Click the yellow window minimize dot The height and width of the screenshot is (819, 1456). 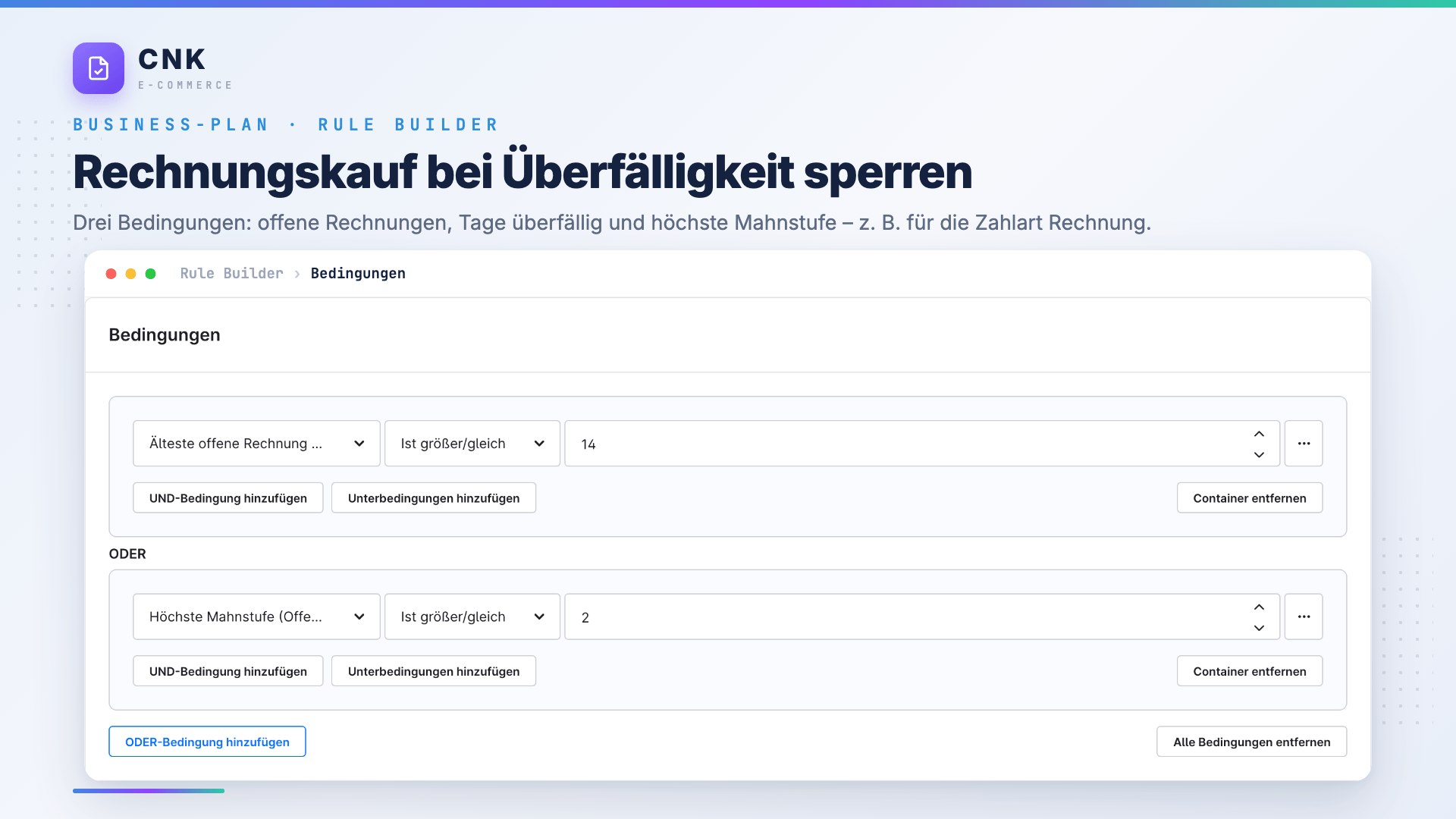click(x=130, y=274)
